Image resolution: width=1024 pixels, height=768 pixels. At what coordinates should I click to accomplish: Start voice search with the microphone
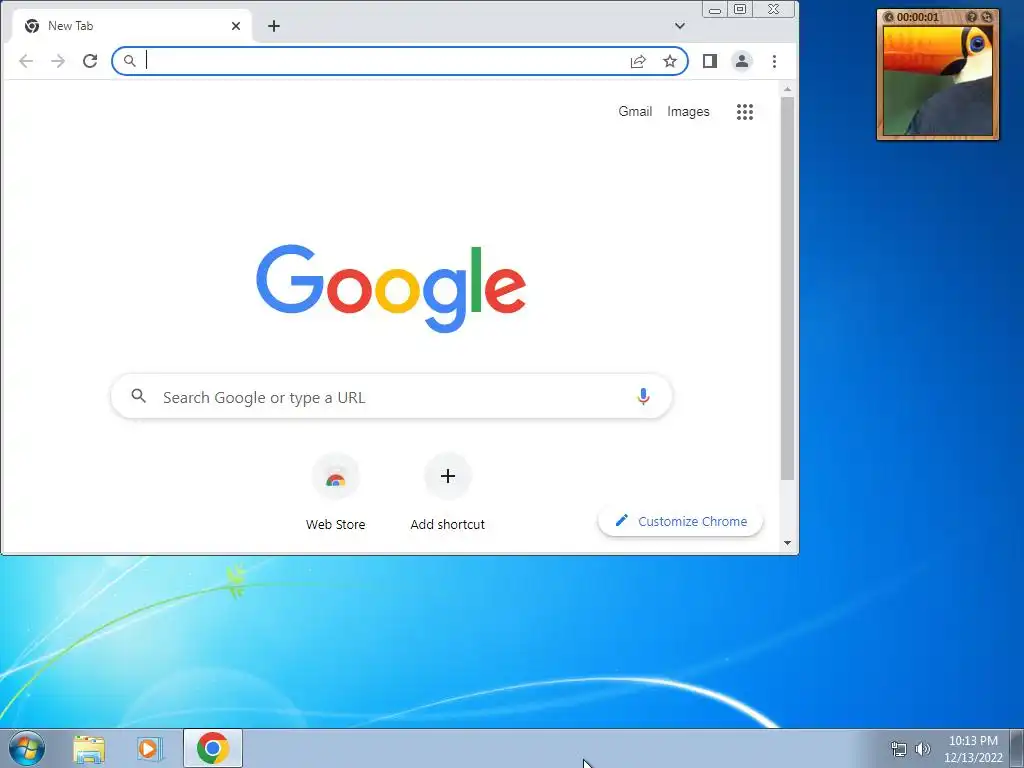click(643, 396)
